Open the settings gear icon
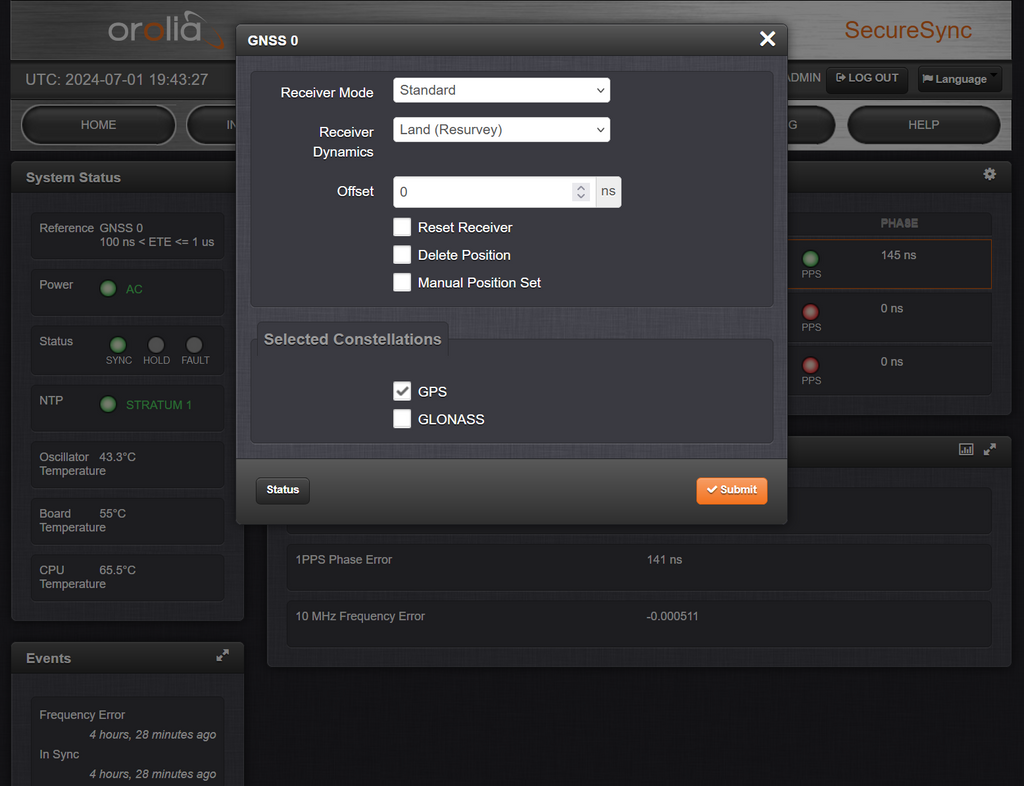Viewport: 1024px width, 786px height. point(989,174)
